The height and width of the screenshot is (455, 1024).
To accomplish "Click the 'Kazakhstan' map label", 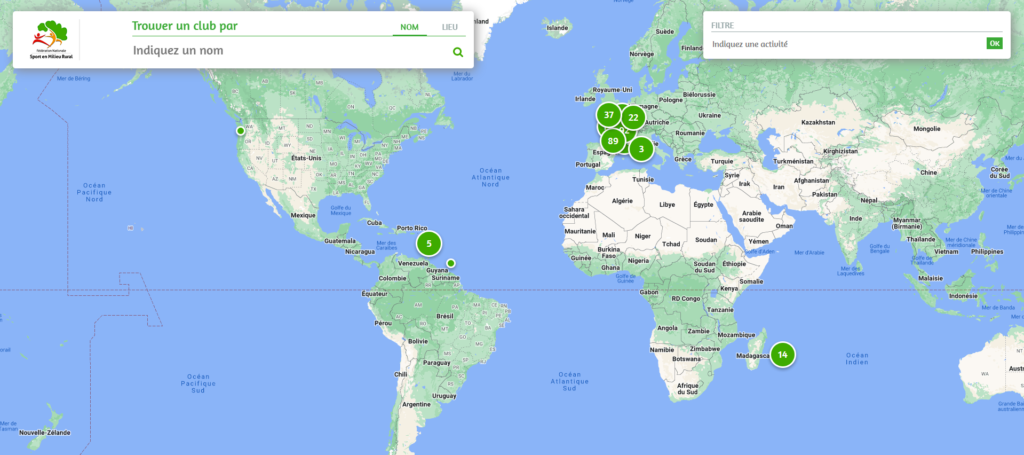I will (x=818, y=122).
